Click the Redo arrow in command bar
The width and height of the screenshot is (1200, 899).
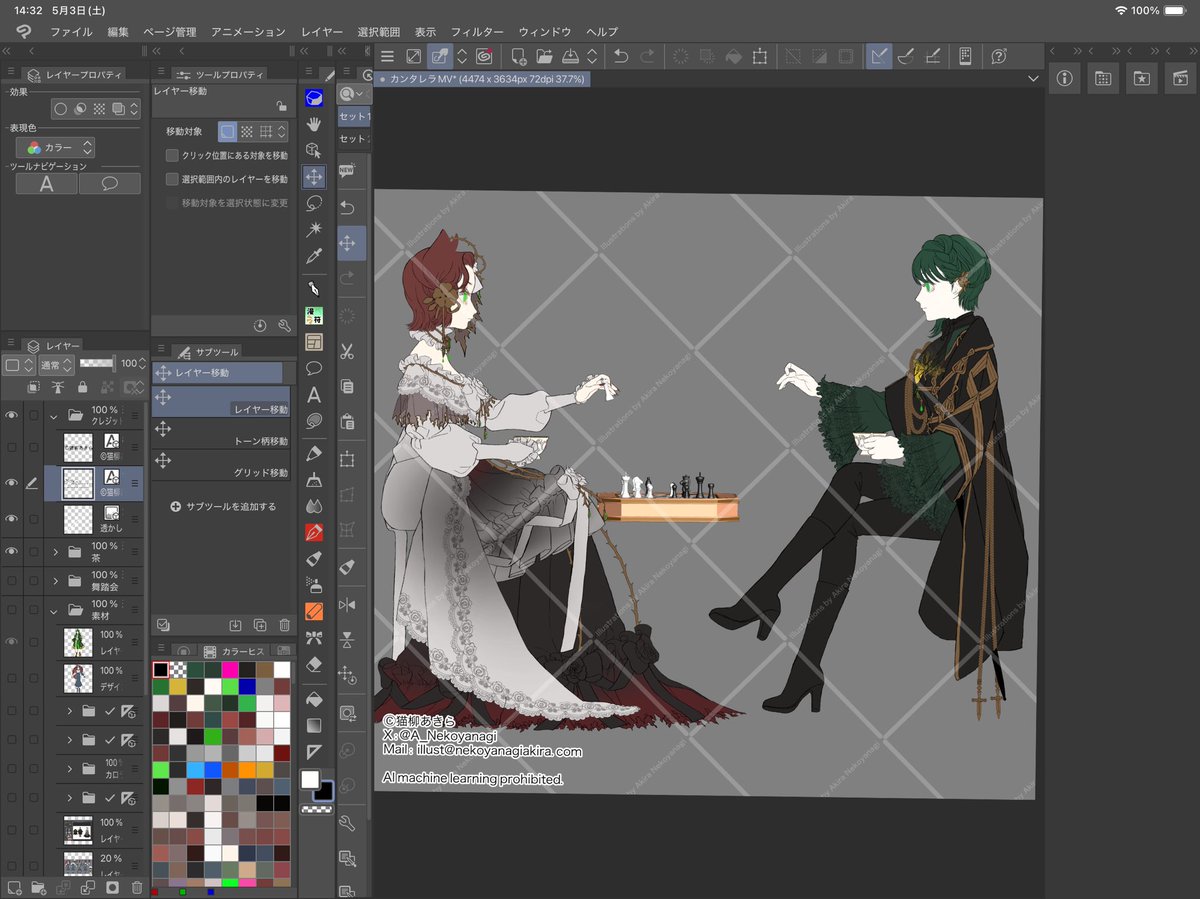coord(647,57)
